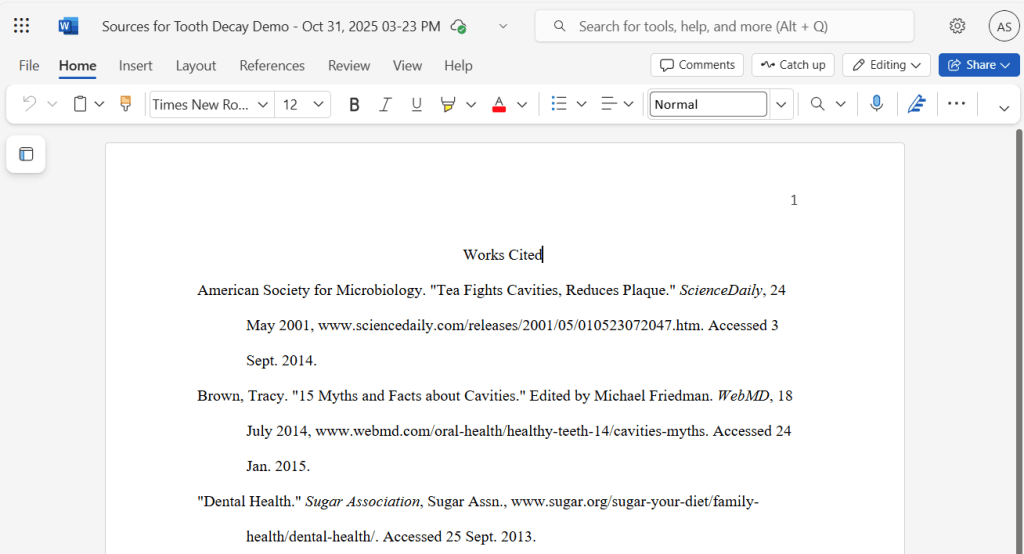
Task: Toggle italic formatting
Action: 385,105
